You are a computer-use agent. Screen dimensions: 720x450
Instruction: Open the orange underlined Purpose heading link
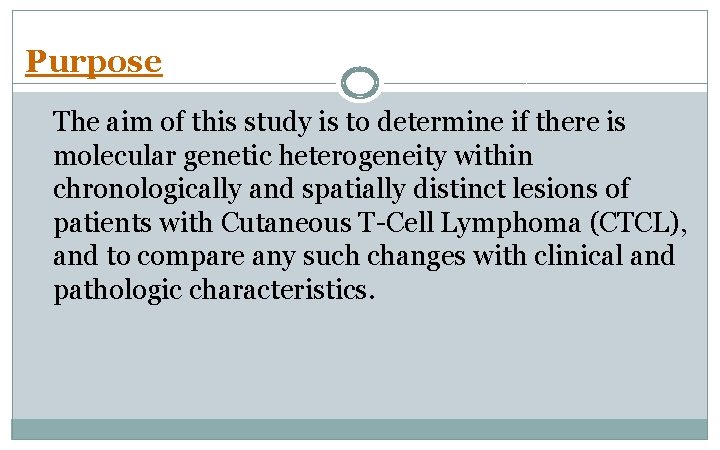[93, 62]
